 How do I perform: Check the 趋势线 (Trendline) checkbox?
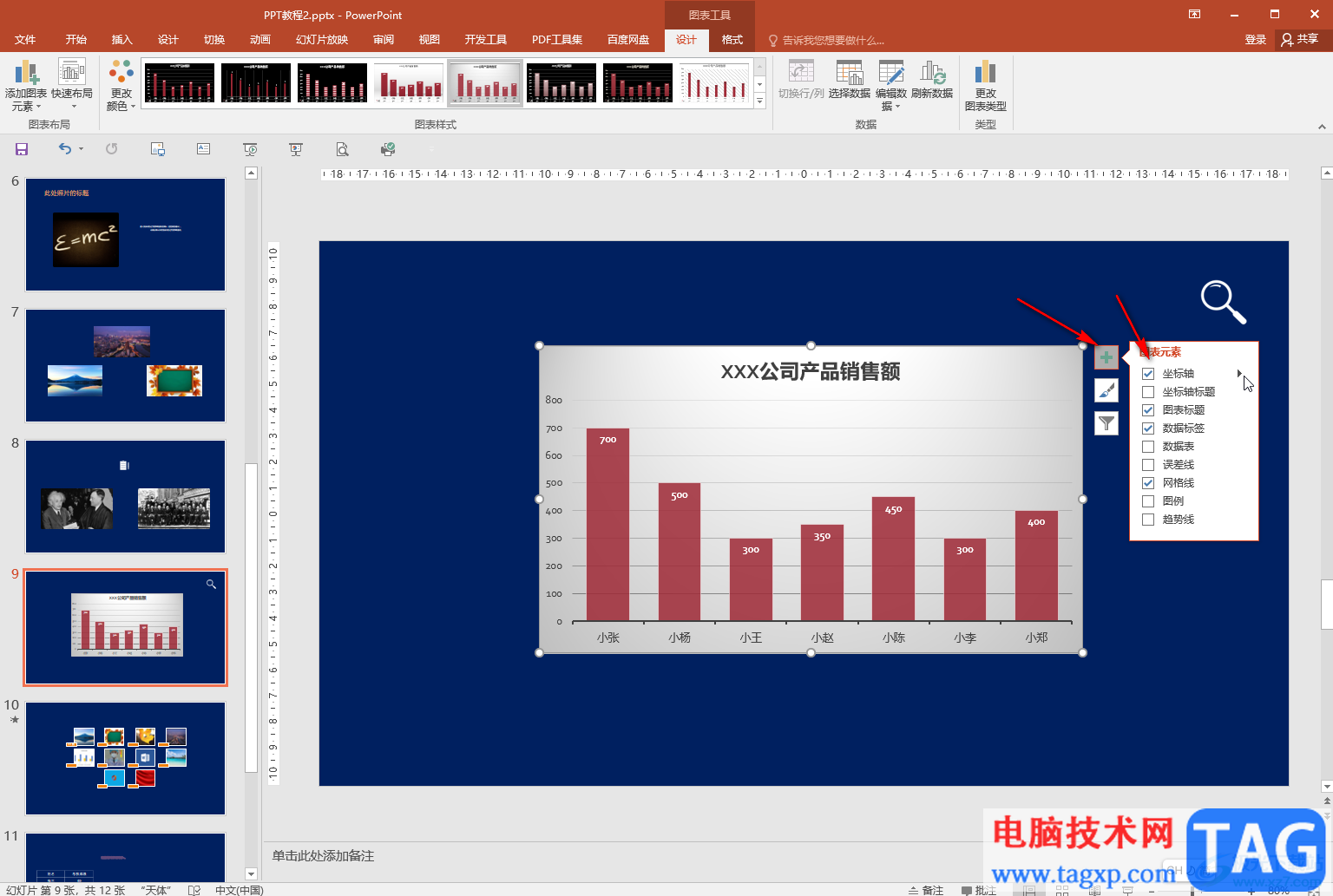[1148, 520]
